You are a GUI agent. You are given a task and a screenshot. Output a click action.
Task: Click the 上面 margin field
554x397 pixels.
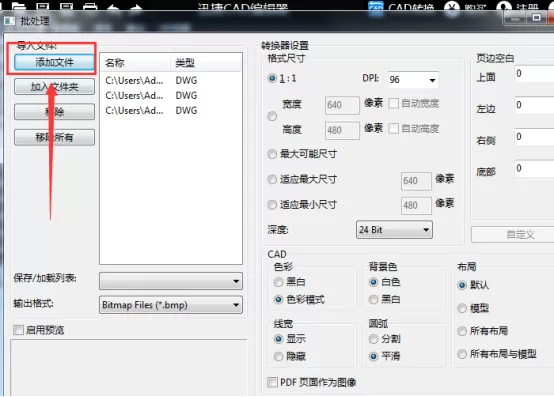534,74
